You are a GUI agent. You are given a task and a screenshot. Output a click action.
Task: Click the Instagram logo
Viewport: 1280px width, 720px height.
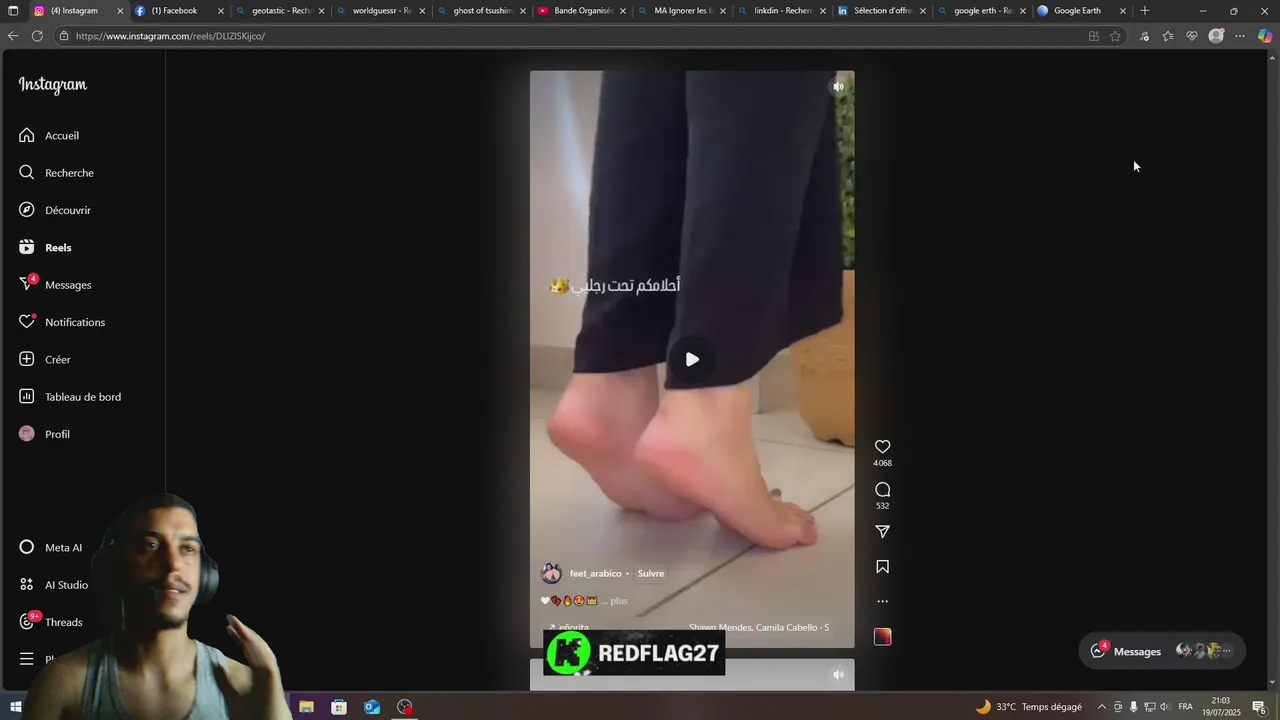(53, 85)
